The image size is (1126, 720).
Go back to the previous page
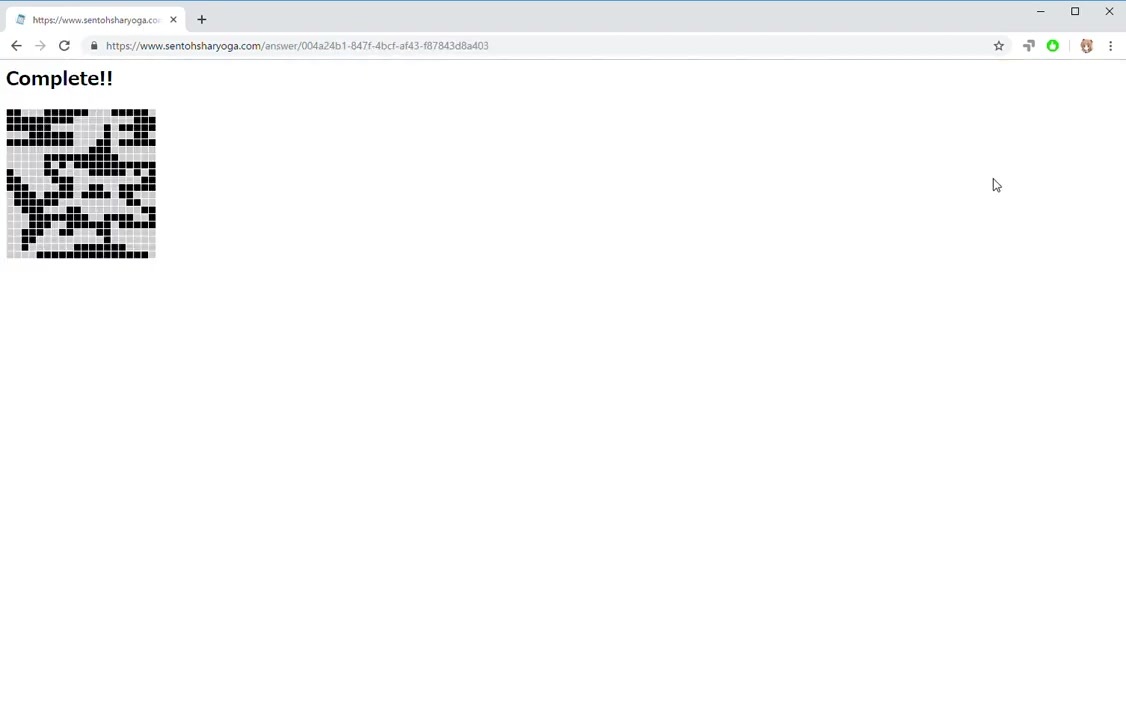click(16, 45)
